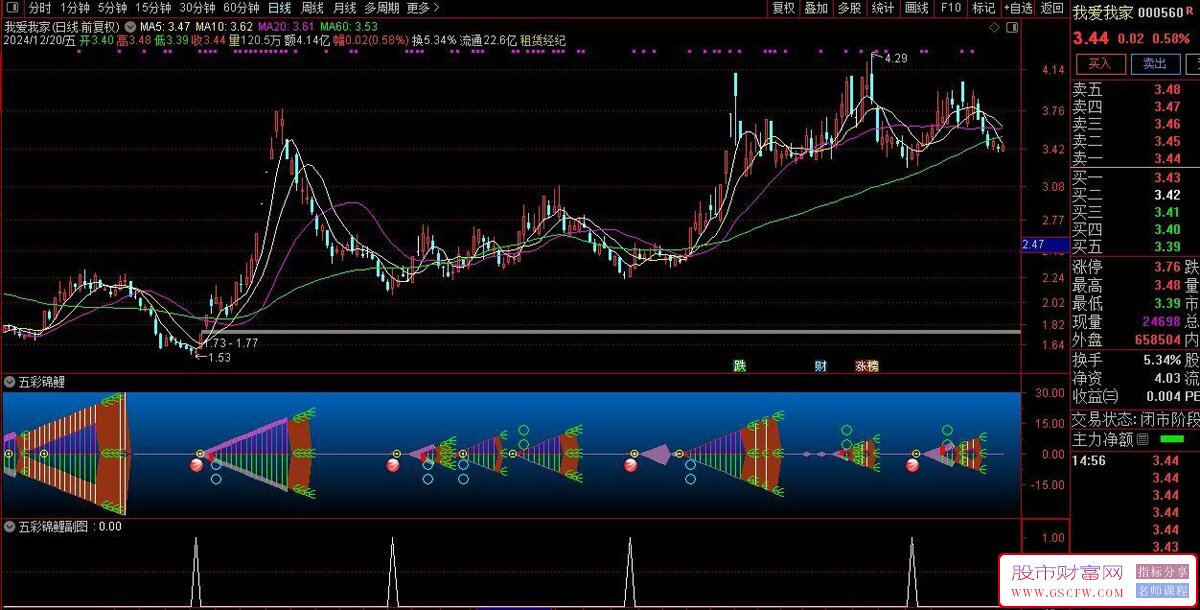Image resolution: width=1200 pixels, height=610 pixels.
Task: Click the R margin-trading badge by 000560
Action: pos(1189,10)
